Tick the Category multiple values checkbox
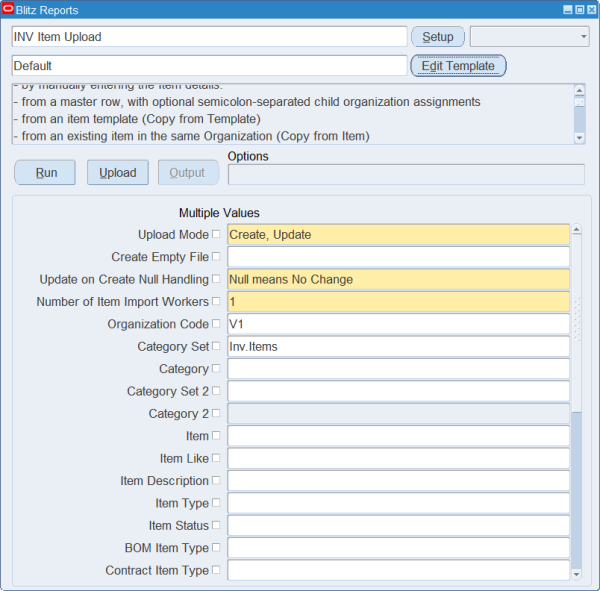Screen dimensions: 600x591 pyautogui.click(x=216, y=368)
